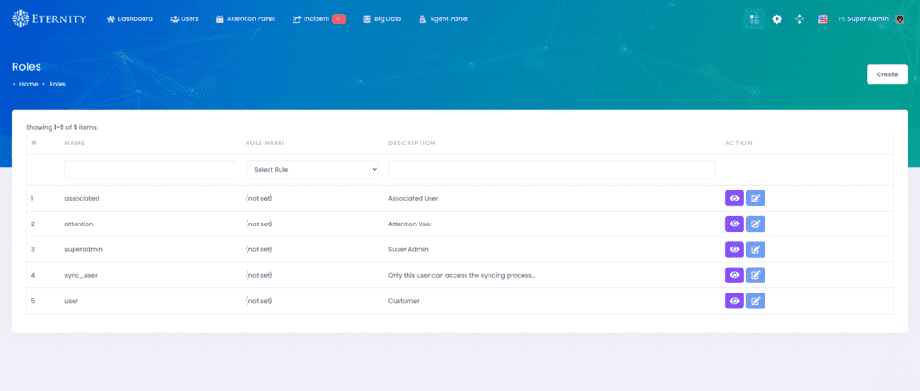Click the 'sync_user' name cell

(81, 275)
